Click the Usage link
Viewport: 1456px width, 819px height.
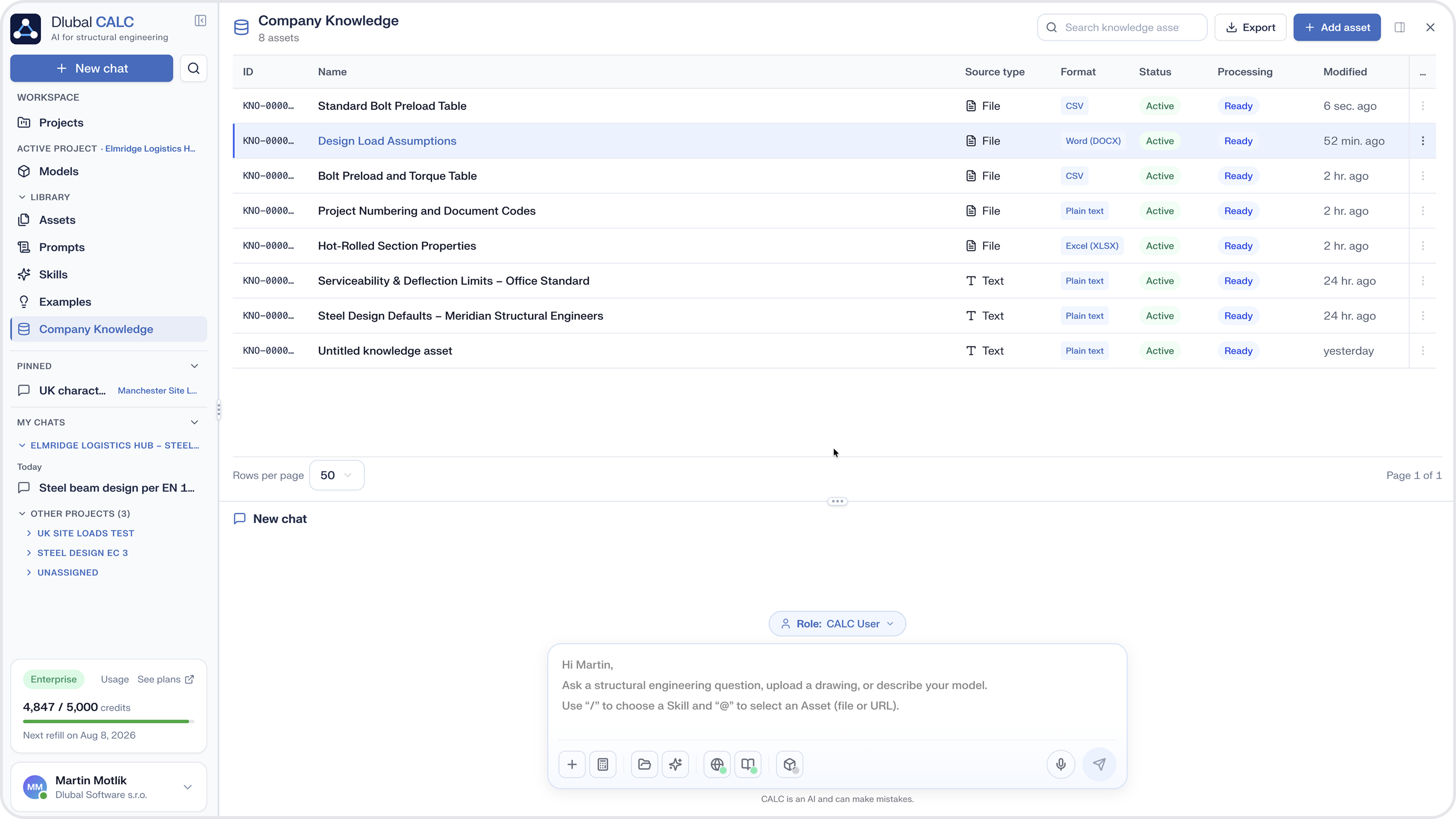(115, 679)
